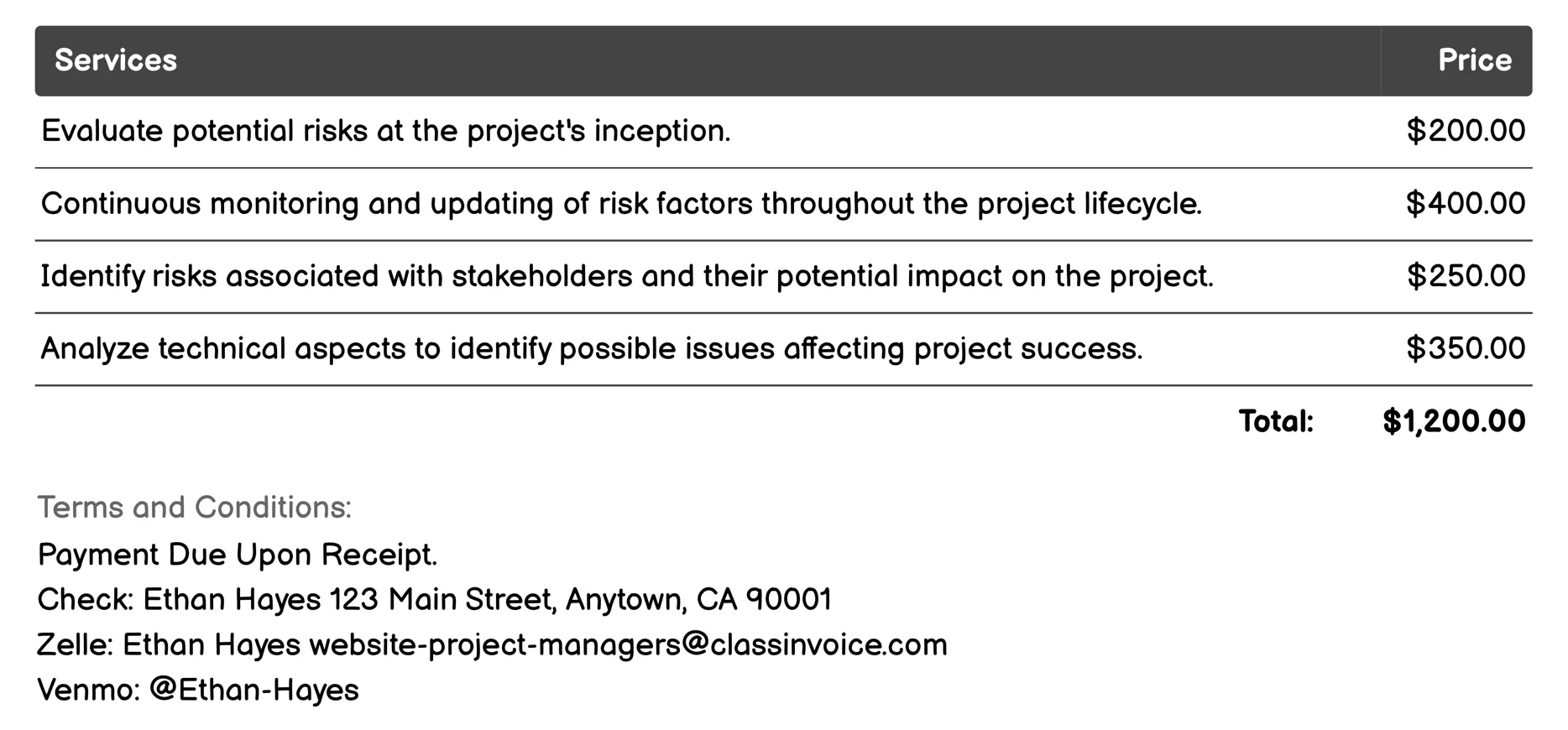Click the $1,200.00 total amount

[1454, 421]
